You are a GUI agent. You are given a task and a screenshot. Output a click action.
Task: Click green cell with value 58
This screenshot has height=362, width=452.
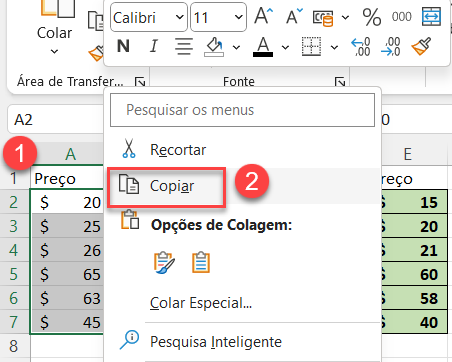click(414, 298)
